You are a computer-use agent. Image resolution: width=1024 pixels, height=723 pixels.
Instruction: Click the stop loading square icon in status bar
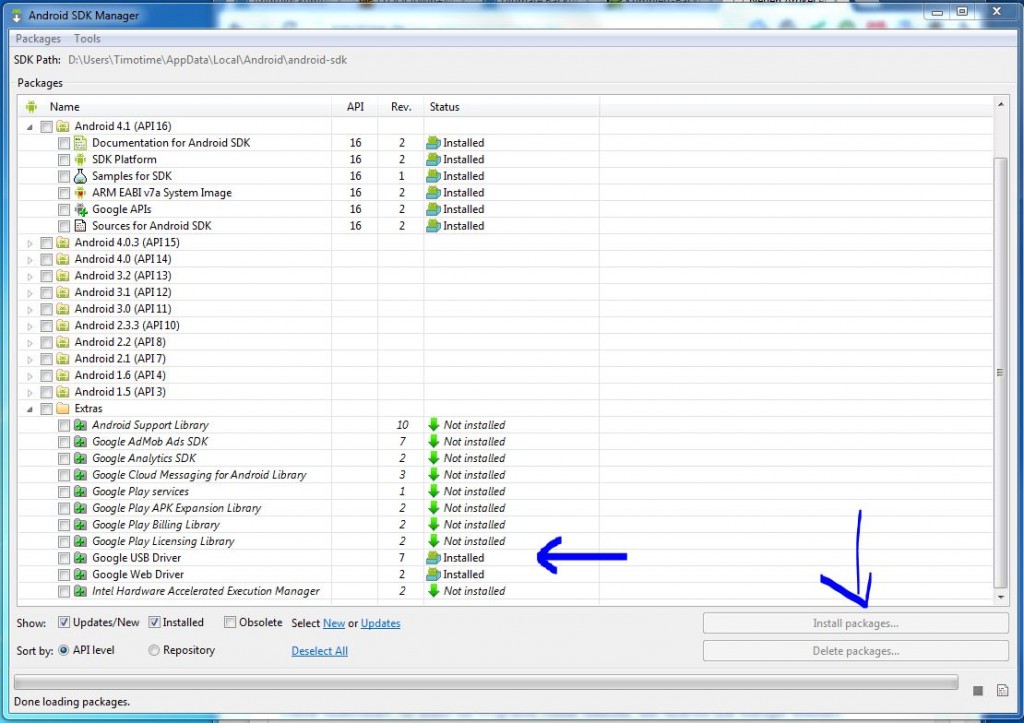point(978,690)
